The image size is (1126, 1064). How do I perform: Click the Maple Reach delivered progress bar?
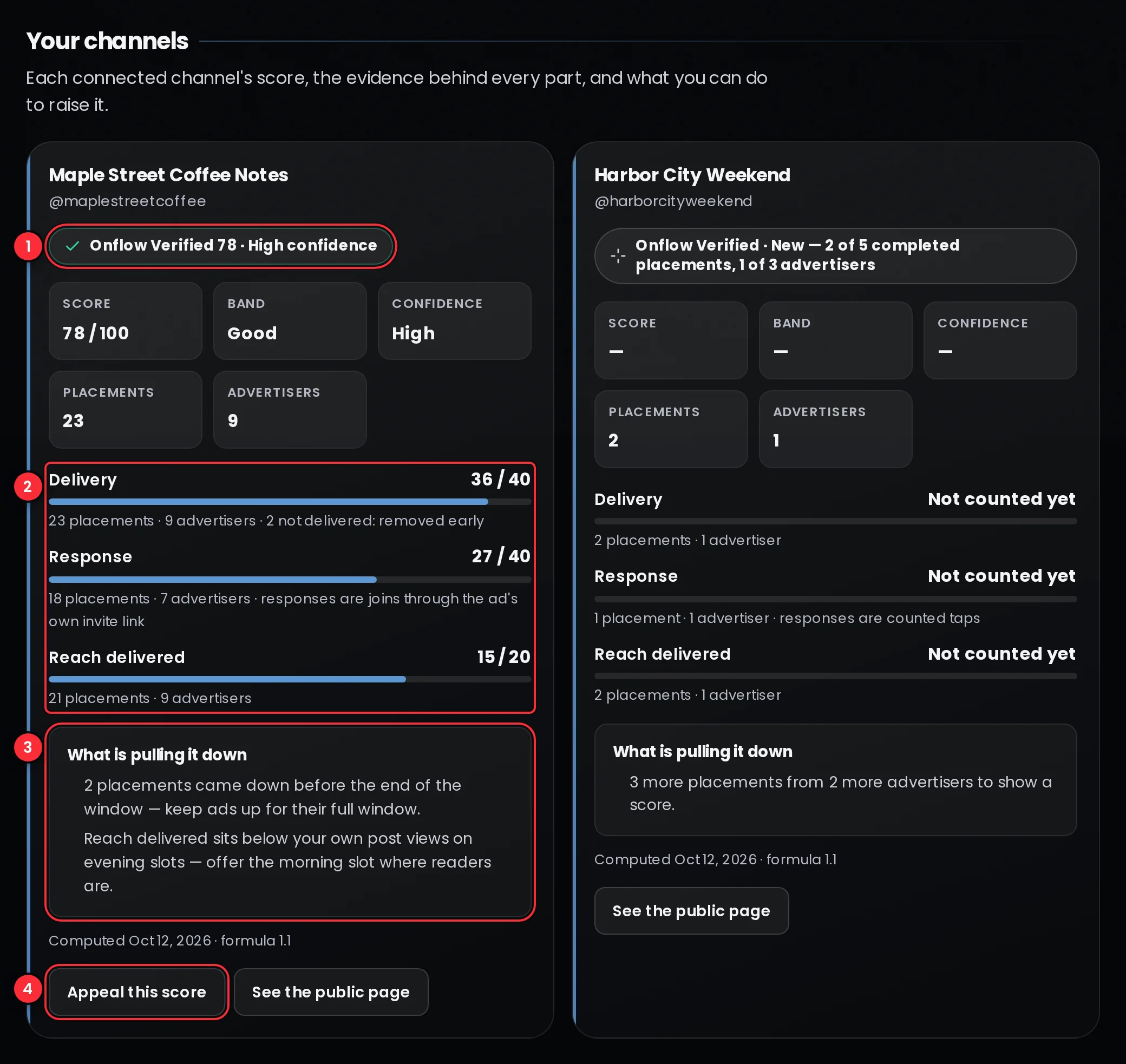290,679
